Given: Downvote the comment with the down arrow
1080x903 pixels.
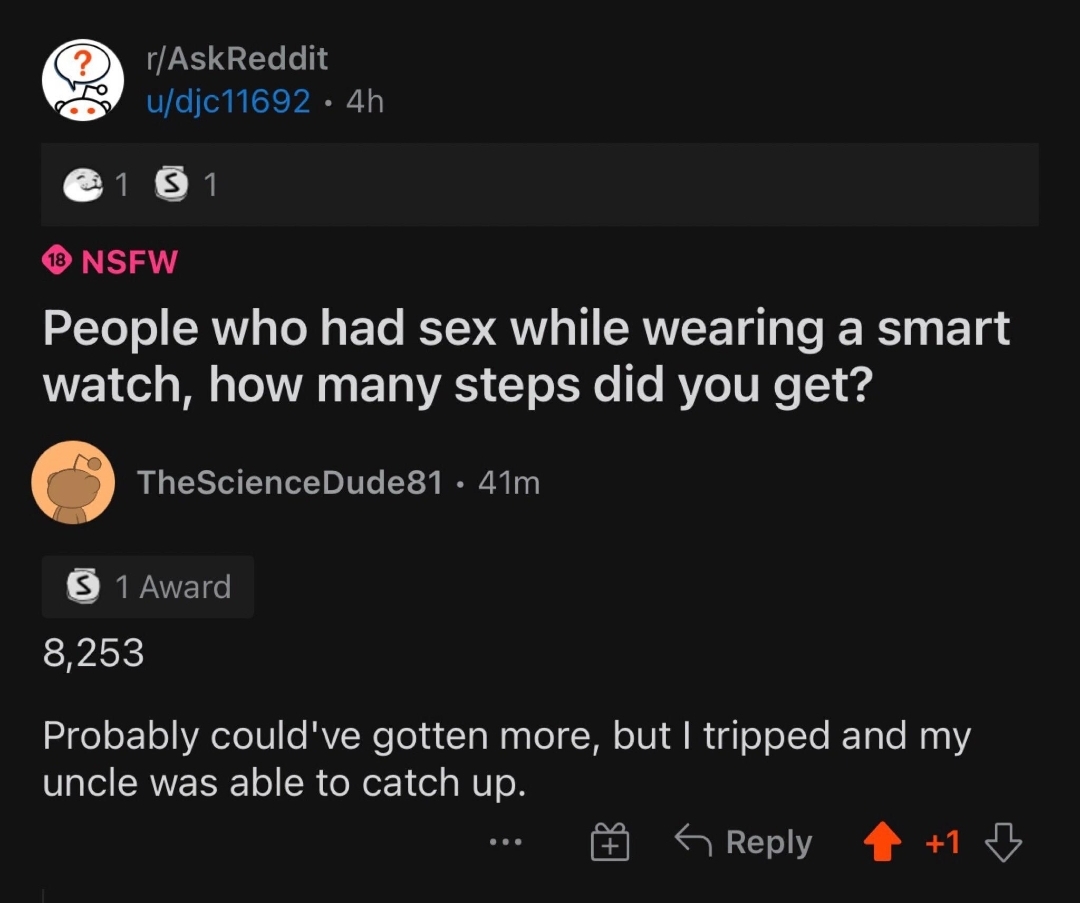Looking at the screenshot, I should point(1003,843).
